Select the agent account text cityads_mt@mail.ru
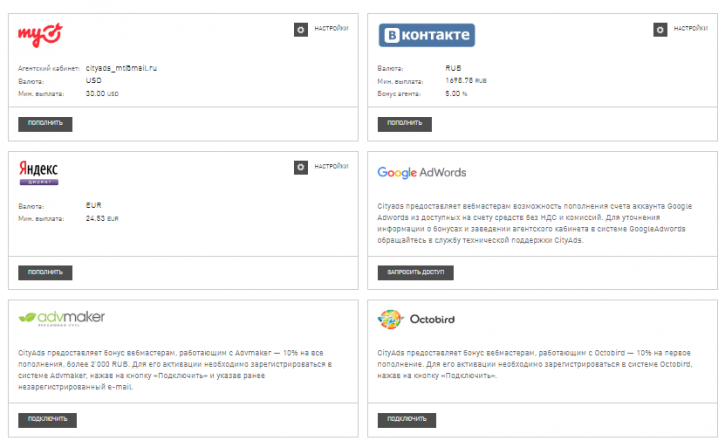 121,68
